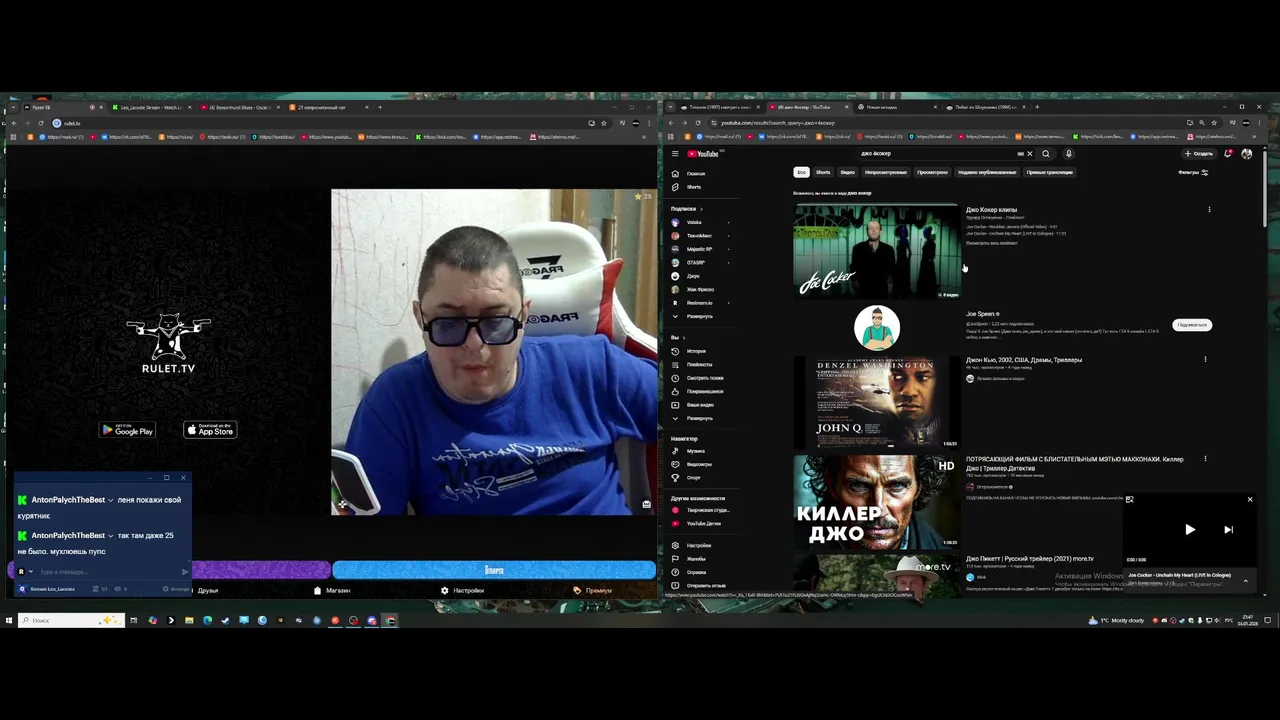Click the Создать button on YouTube
This screenshot has width=1280, height=720.
coord(1198,154)
